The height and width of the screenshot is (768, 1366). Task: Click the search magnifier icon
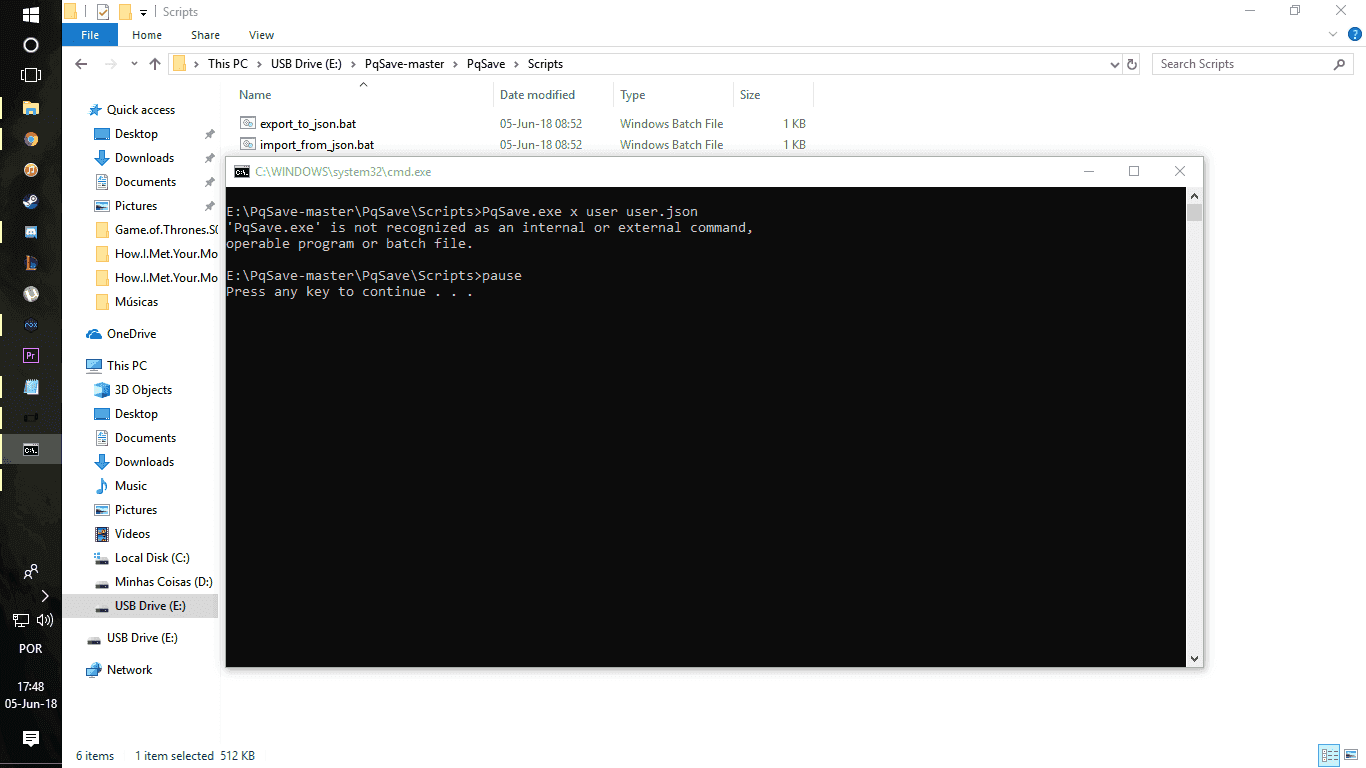(1340, 64)
